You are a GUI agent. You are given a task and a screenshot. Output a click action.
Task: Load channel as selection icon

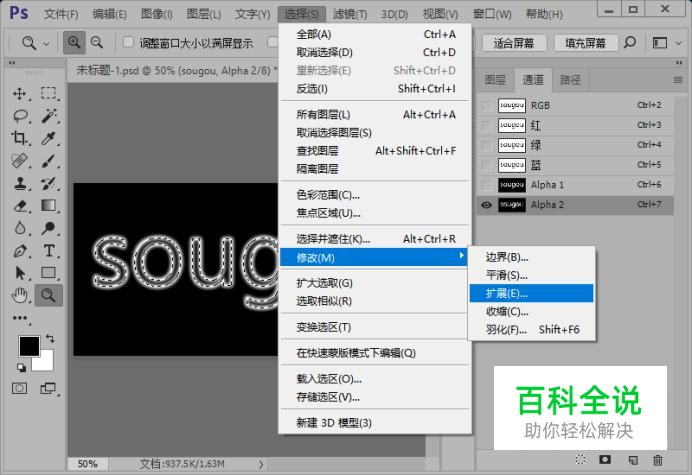tap(580, 460)
